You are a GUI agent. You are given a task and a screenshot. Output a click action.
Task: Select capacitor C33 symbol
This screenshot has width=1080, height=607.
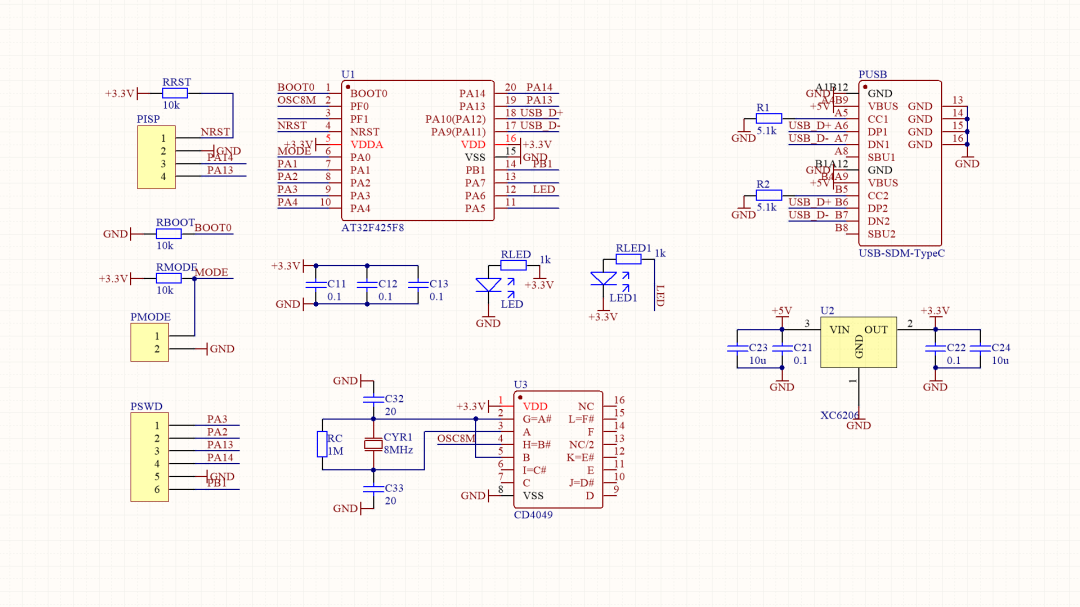click(373, 488)
